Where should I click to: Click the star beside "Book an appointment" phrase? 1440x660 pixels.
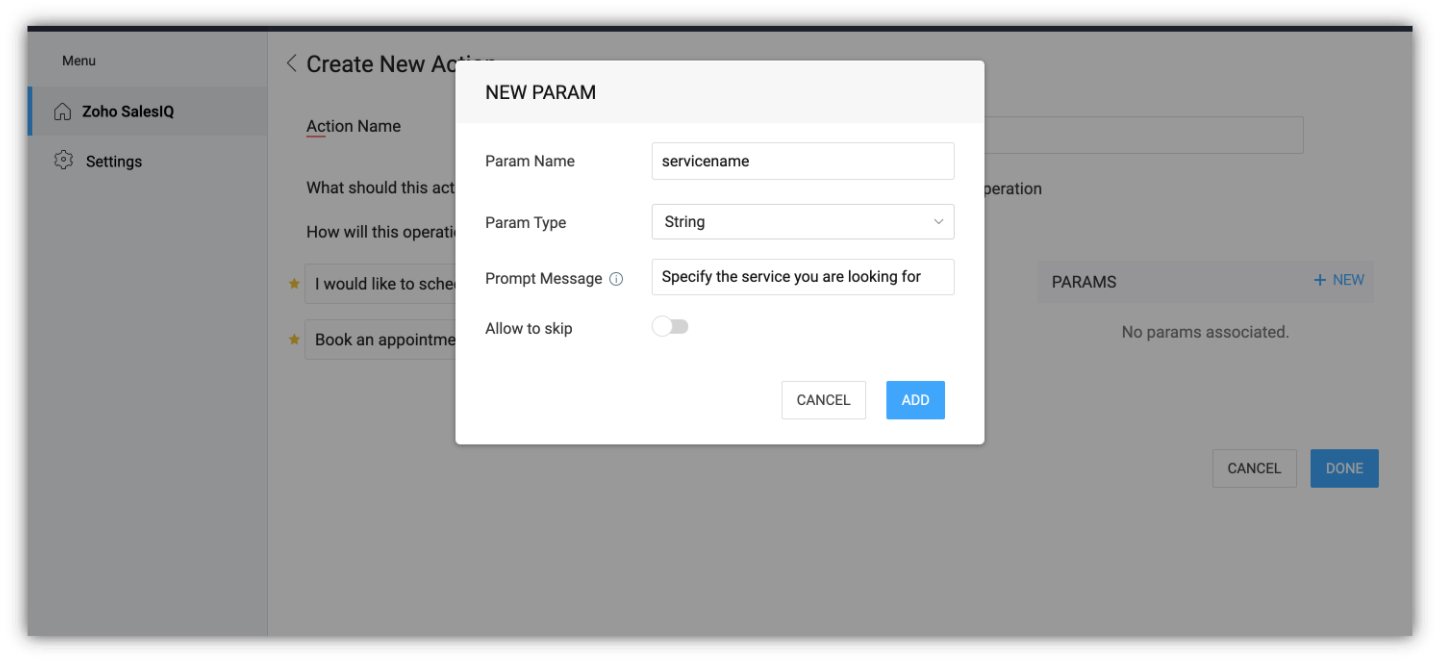pyautogui.click(x=294, y=340)
